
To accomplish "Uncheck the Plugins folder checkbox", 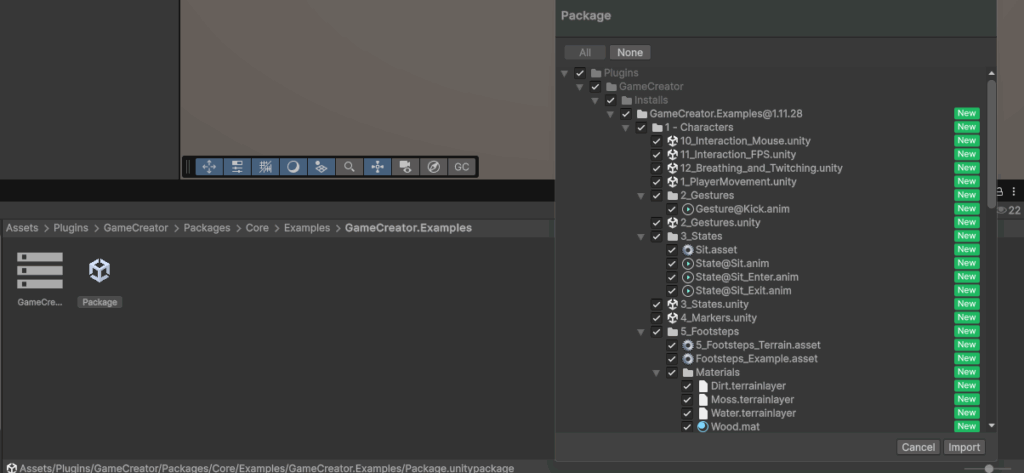I will click(x=579, y=73).
